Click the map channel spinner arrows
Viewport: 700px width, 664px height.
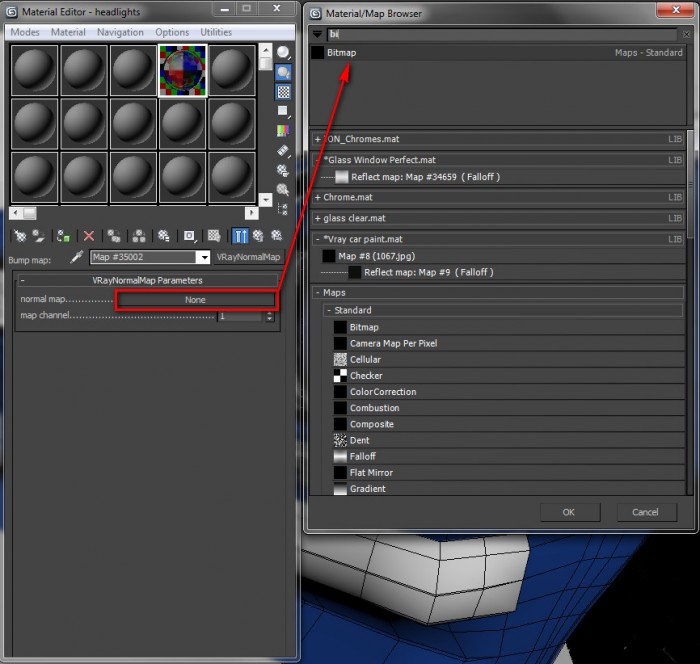(x=269, y=316)
